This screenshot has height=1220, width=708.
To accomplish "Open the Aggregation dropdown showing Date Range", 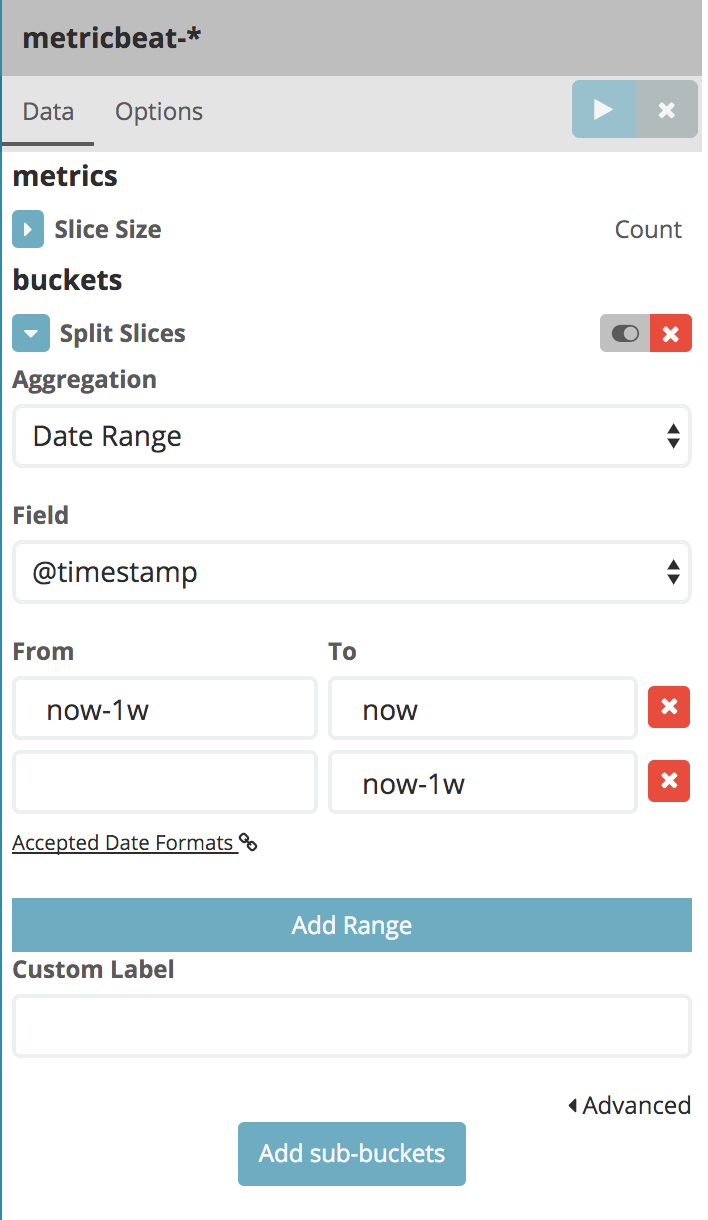I will point(351,436).
